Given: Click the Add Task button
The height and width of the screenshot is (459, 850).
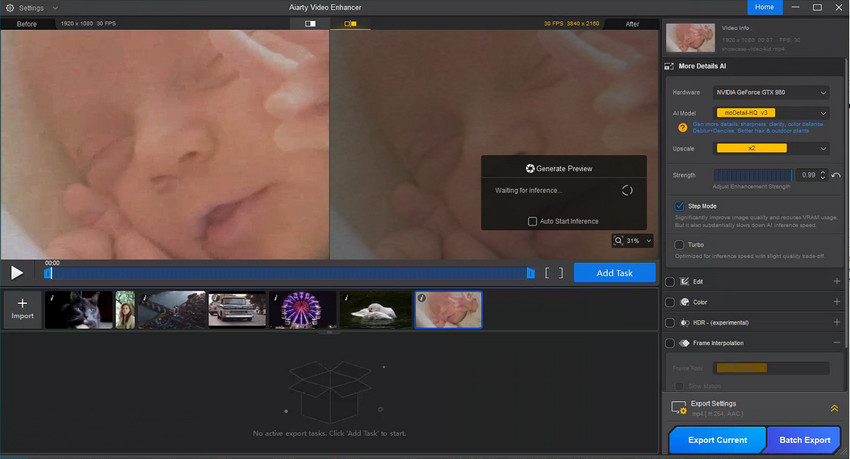Looking at the screenshot, I should (615, 273).
